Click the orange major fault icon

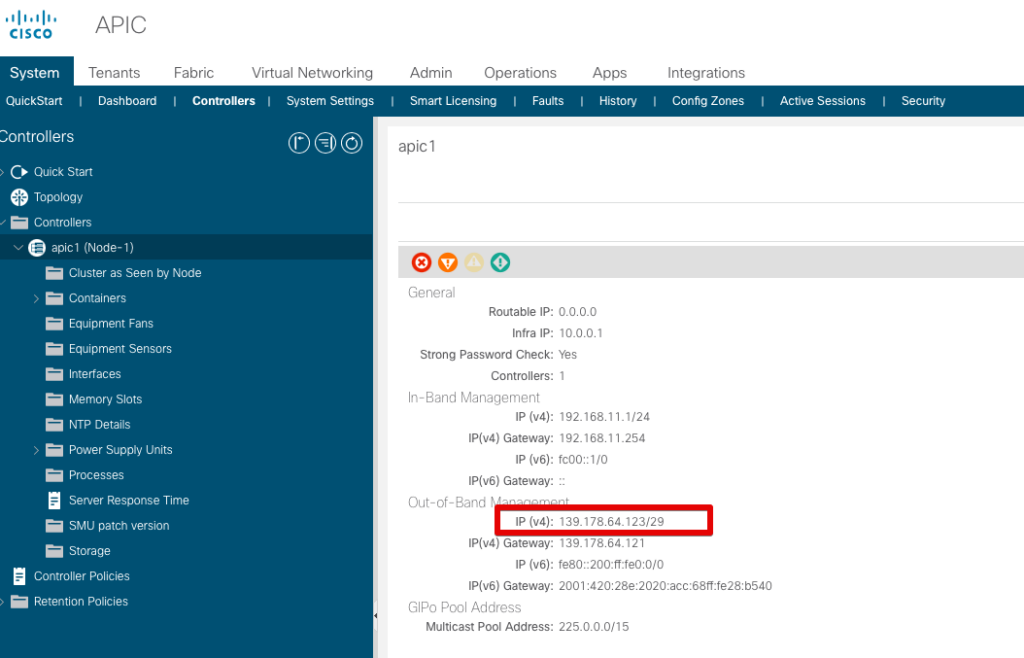tap(447, 262)
